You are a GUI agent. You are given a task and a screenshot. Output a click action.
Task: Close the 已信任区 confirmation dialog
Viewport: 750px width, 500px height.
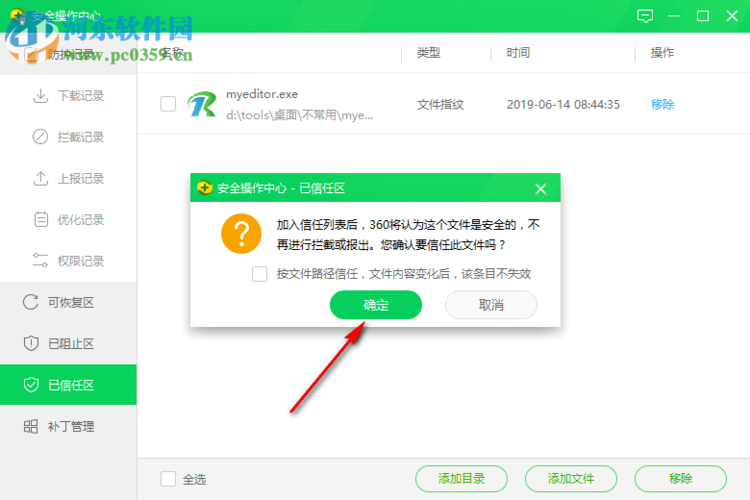540,189
